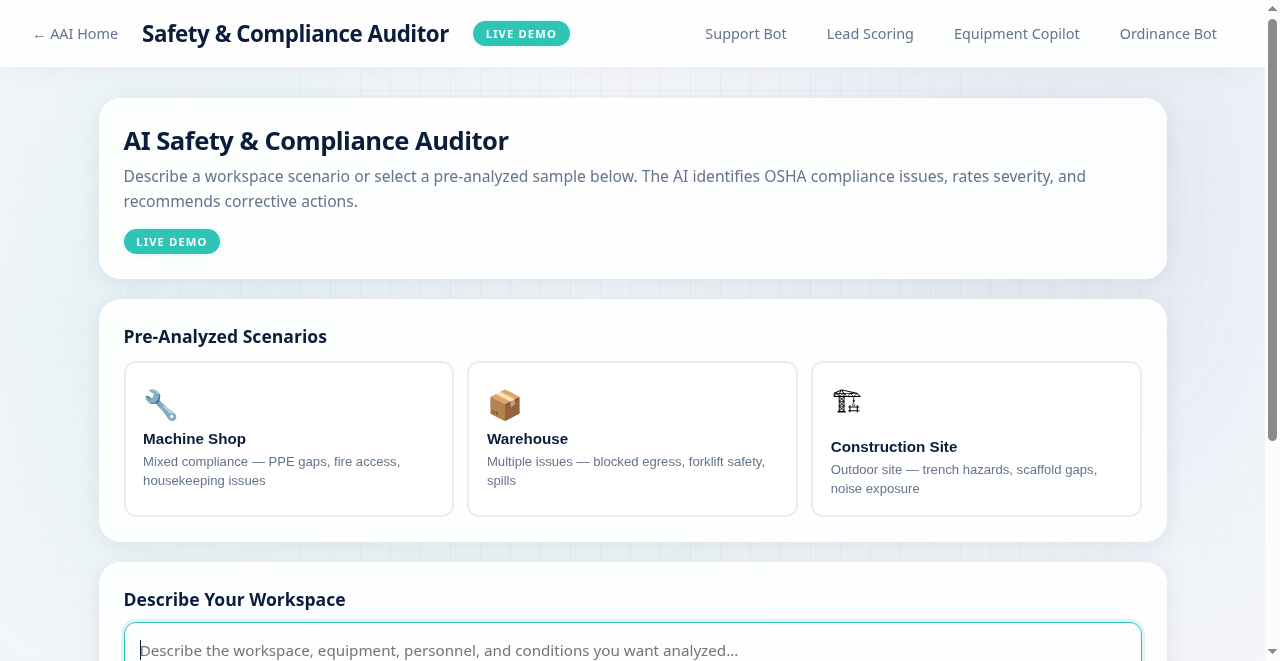The image size is (1280, 661).
Task: Click the Construction Site crane icon
Action: pos(847,402)
